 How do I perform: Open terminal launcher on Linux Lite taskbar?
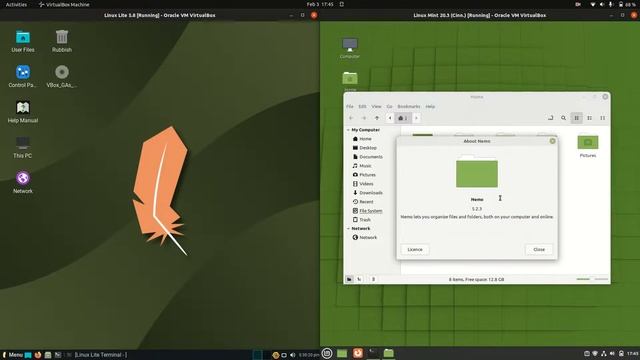(x=58, y=355)
